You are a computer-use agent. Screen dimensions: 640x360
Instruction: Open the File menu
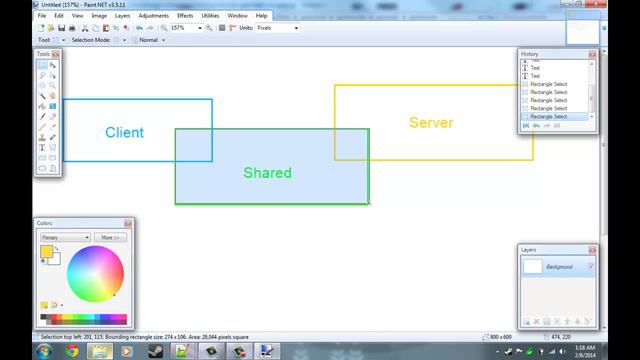coord(42,16)
